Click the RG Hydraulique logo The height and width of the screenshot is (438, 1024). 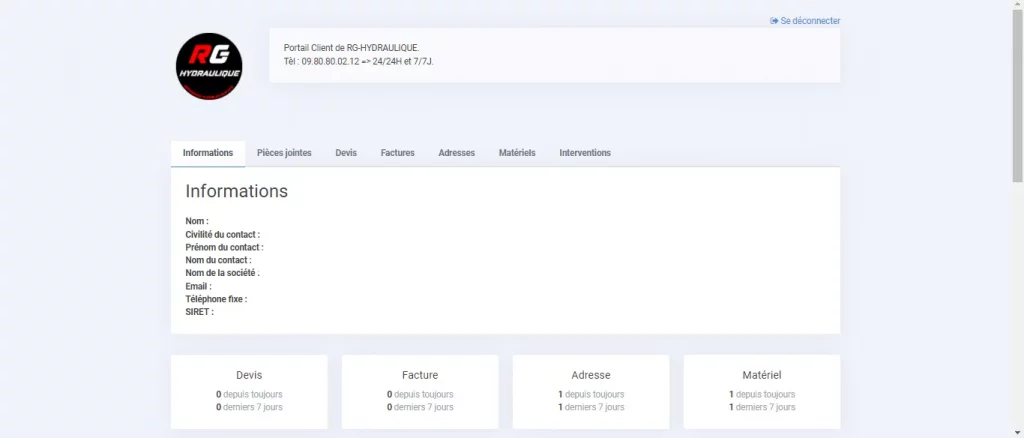(x=209, y=67)
